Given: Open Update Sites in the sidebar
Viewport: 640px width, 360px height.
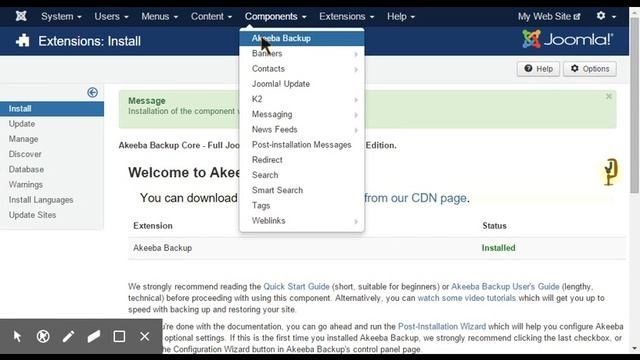Looking at the screenshot, I should click(x=52, y=215).
